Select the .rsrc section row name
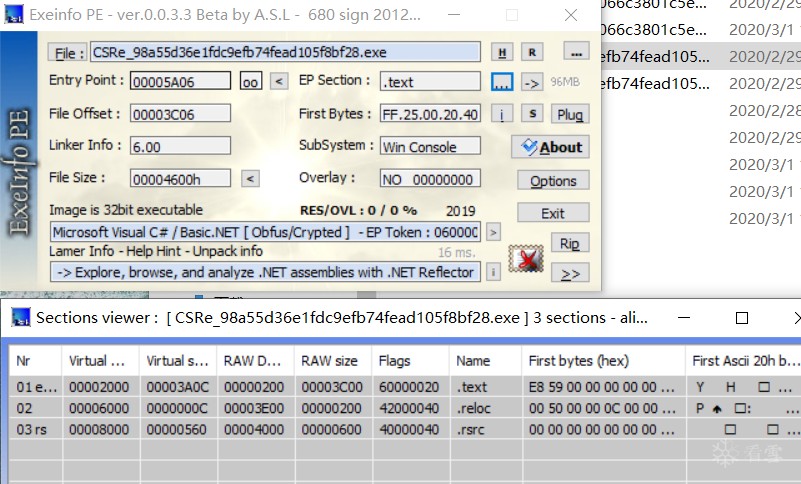 point(471,429)
